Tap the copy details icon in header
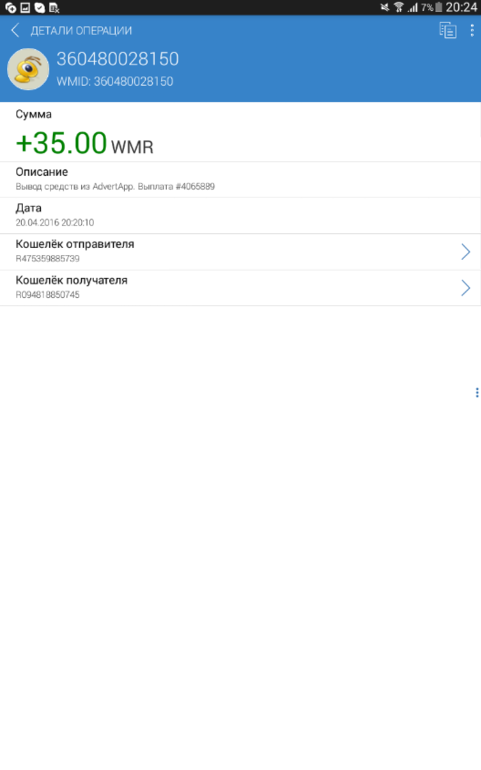The width and height of the screenshot is (481, 770). [448, 30]
